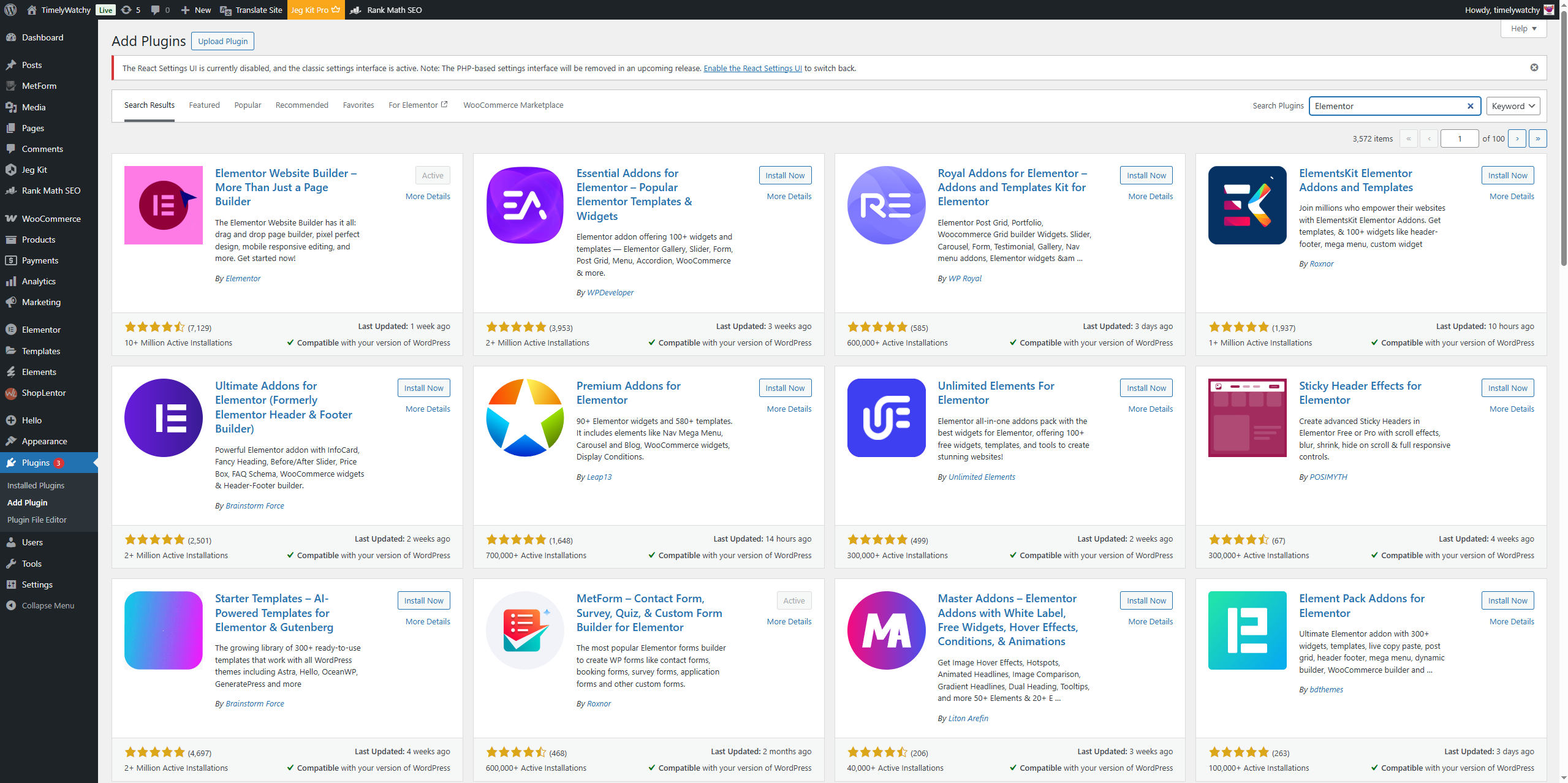Collapse the admin sidebar menu
Viewport: 1568px width, 783px height.
tap(48, 605)
